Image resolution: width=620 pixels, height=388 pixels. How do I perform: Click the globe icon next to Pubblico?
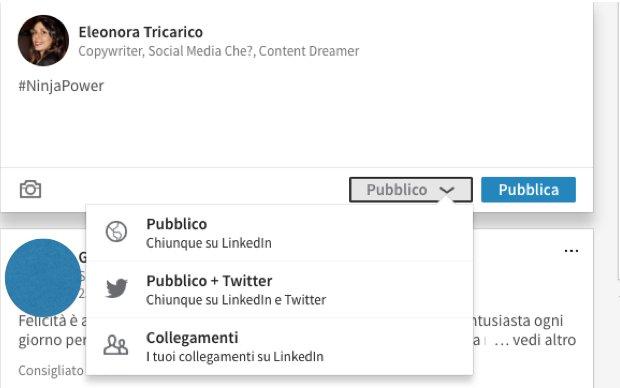[116, 232]
